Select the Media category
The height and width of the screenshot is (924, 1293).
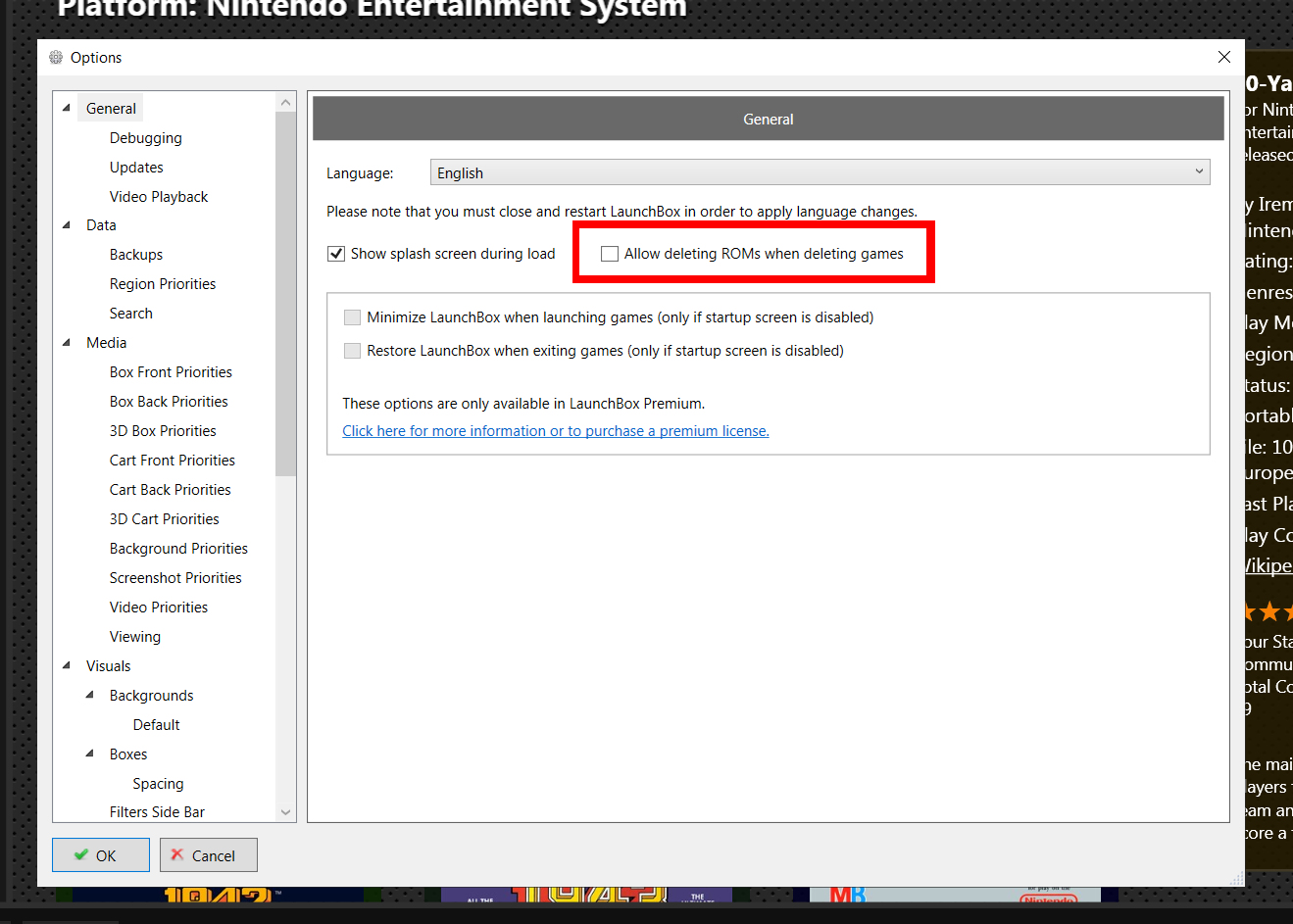point(106,343)
